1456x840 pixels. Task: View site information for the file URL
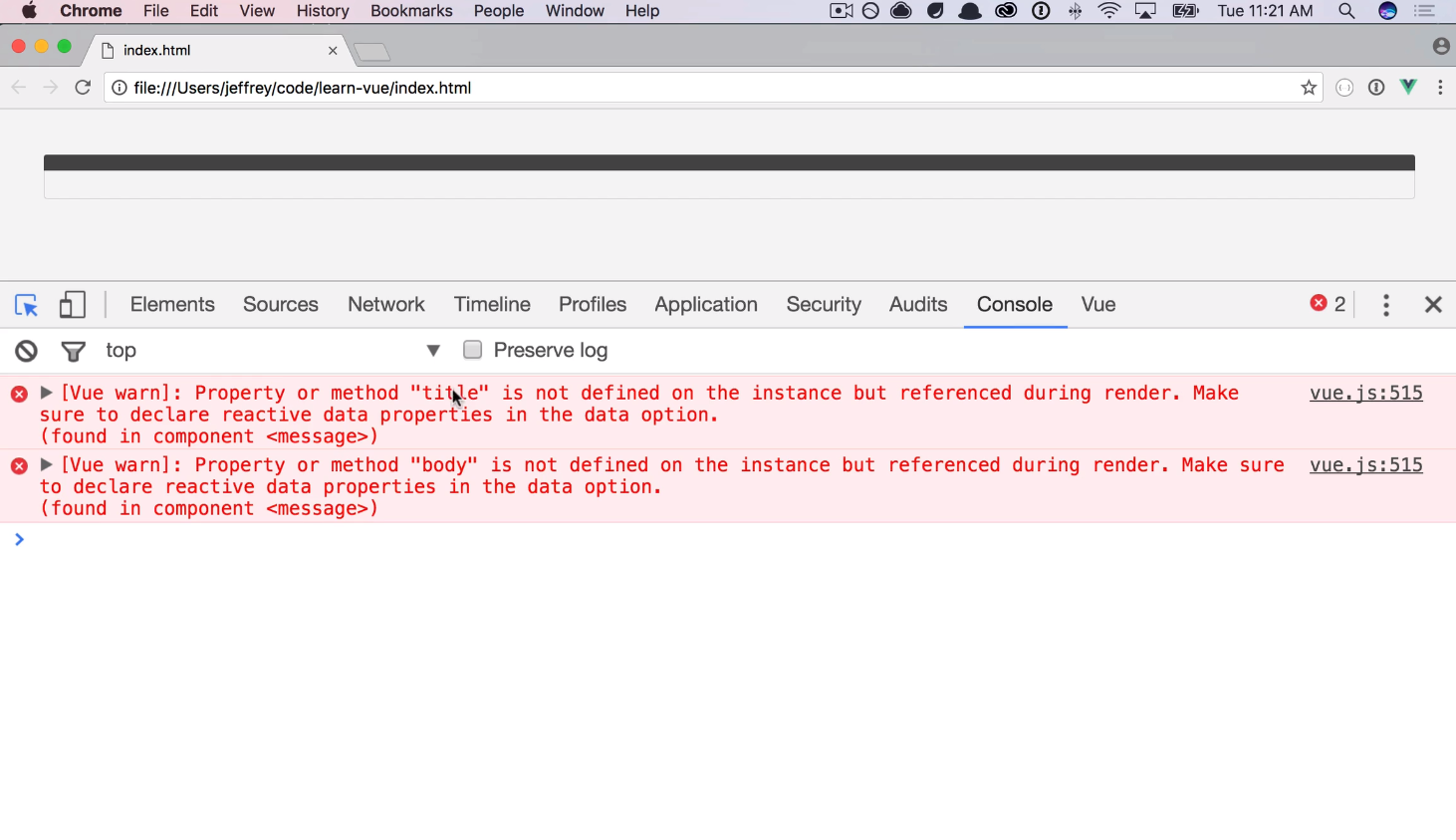coord(120,88)
